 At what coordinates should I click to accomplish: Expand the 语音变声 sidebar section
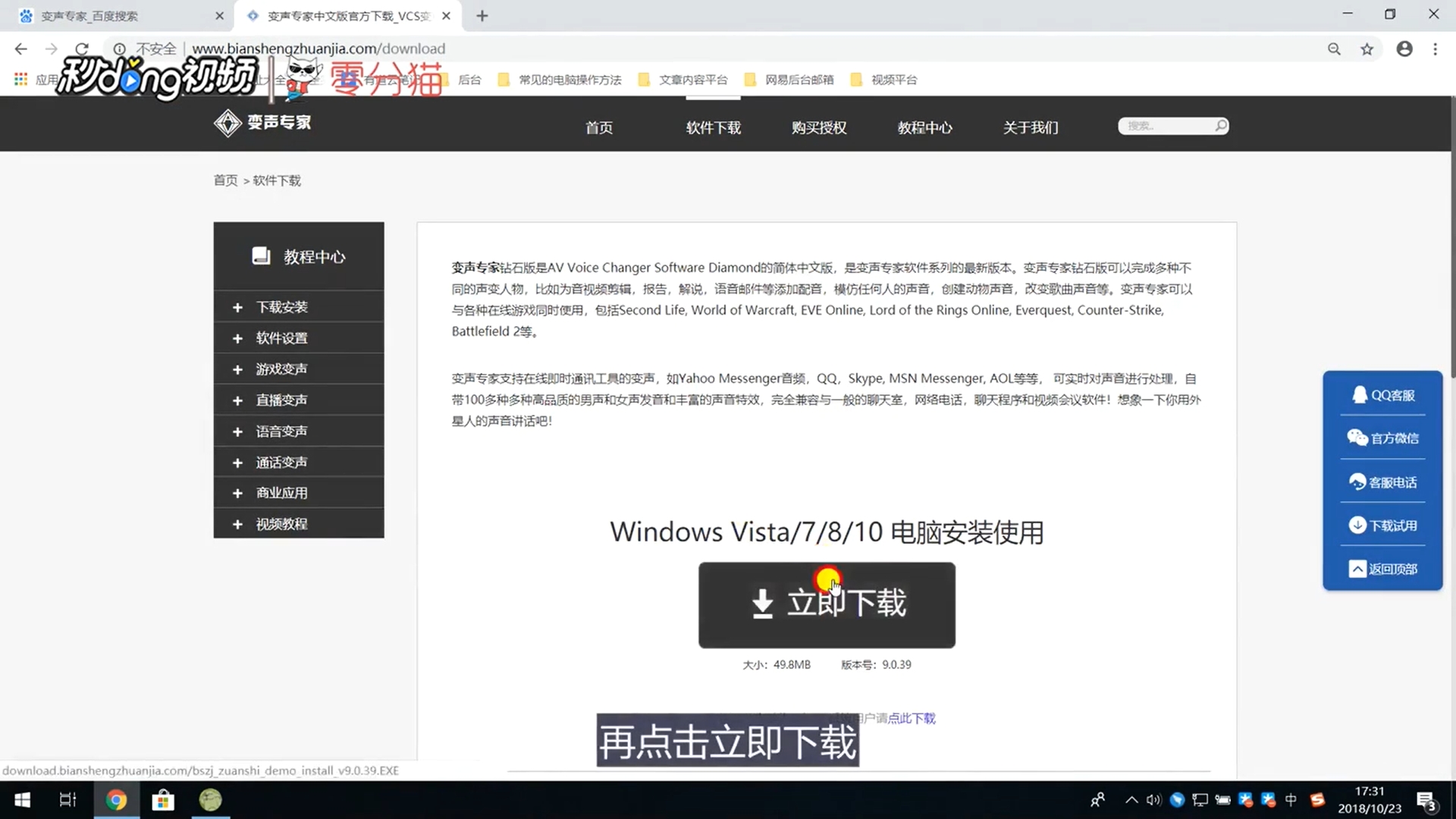coord(299,431)
